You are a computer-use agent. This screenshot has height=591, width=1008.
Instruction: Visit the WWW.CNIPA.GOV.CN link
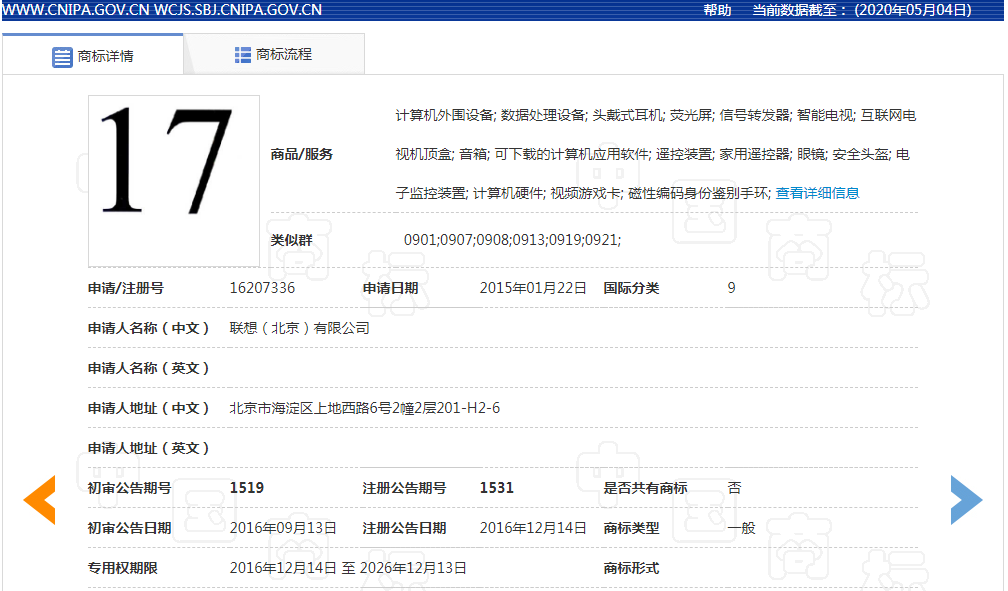(75, 10)
